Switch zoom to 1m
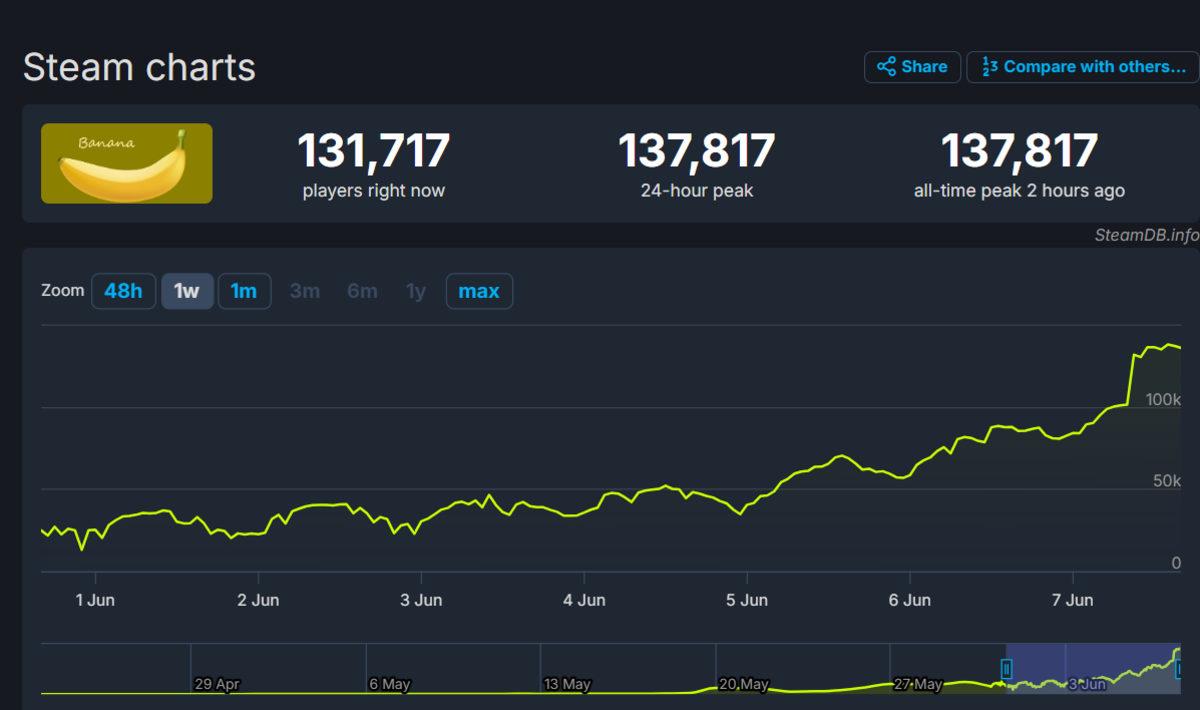The image size is (1200, 710). point(244,291)
